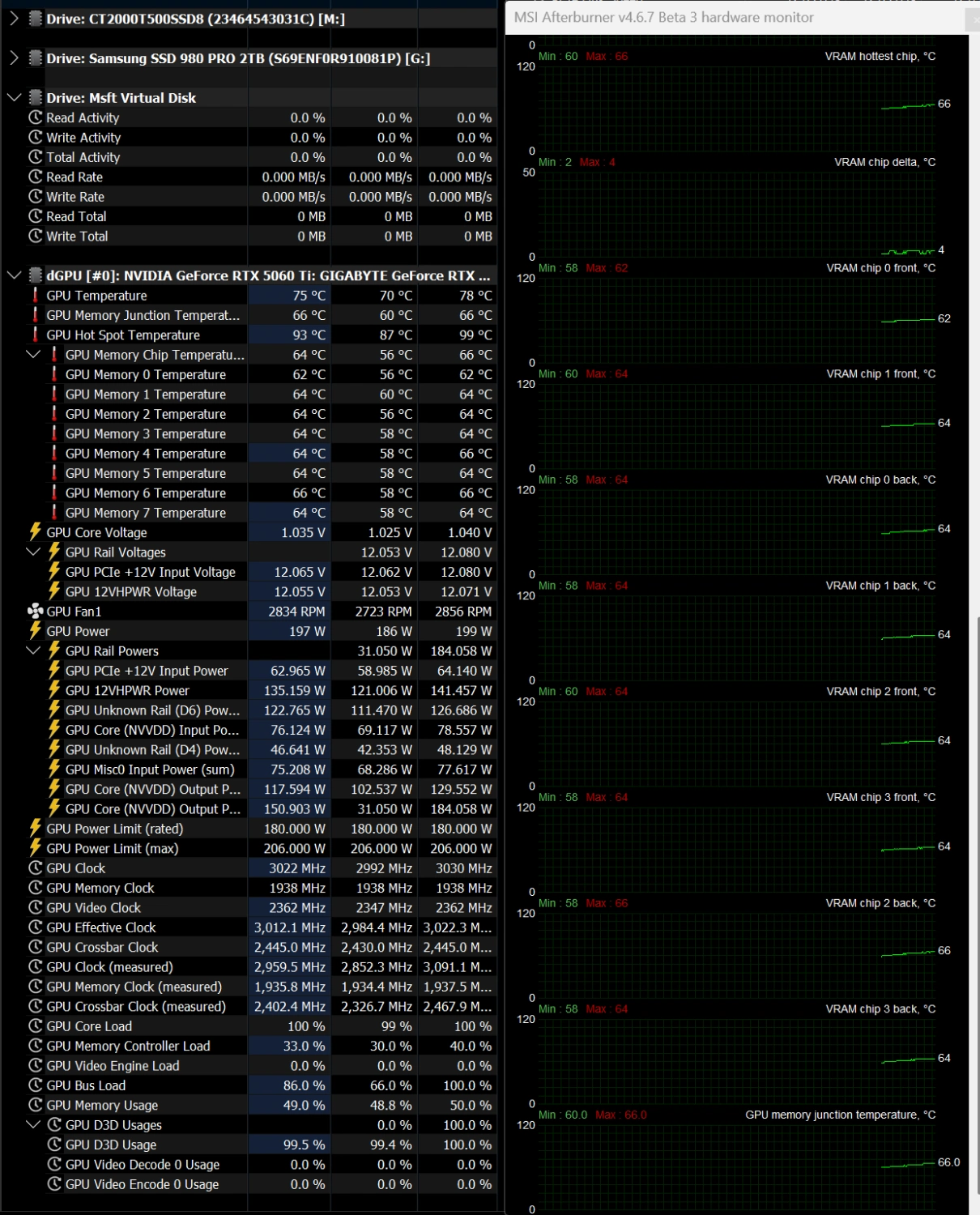The width and height of the screenshot is (980, 1215).
Task: Click the gauge icon for Write Rate
Action: coord(35,197)
